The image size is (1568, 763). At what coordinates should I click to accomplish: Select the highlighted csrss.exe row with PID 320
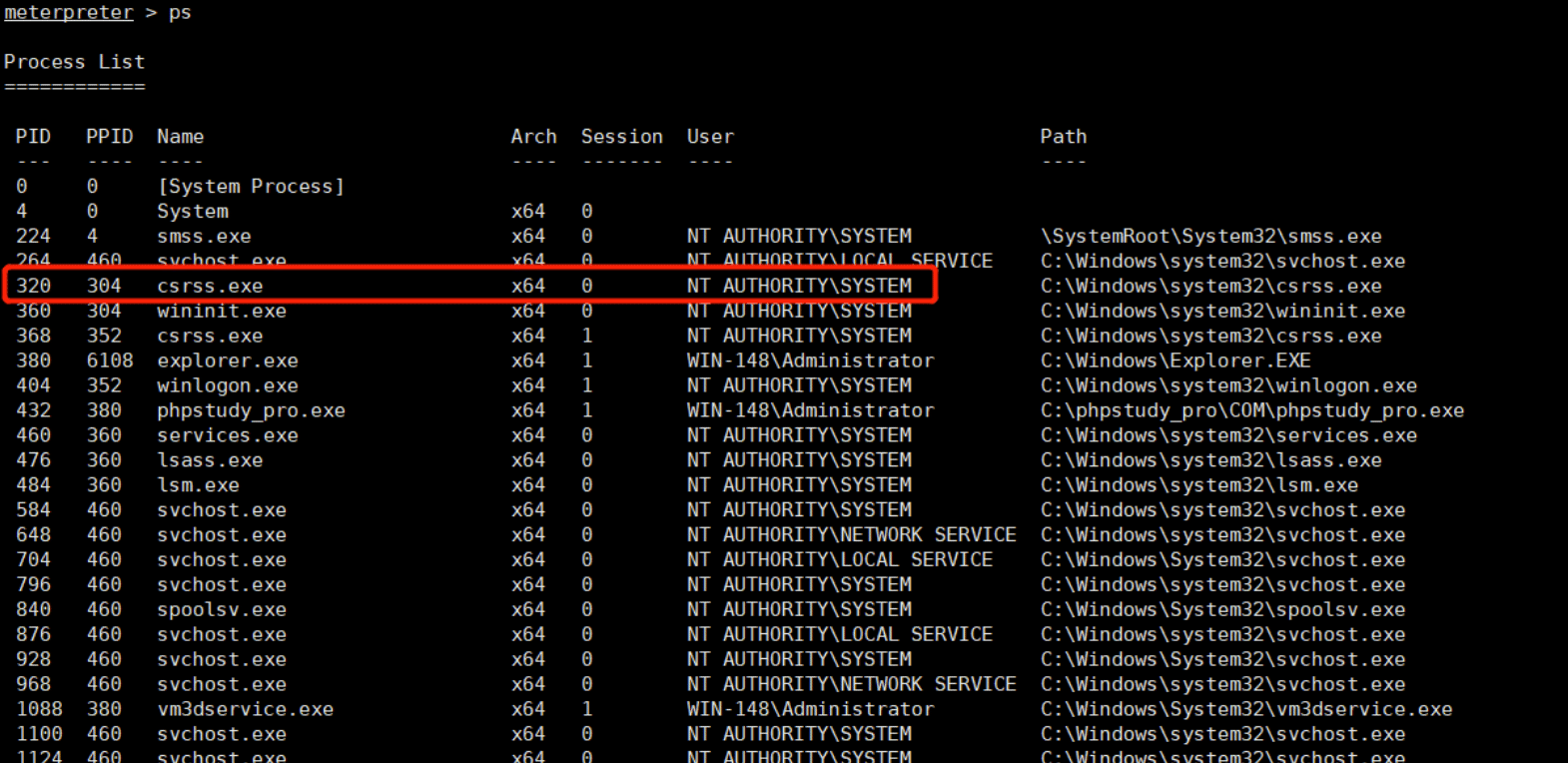coord(469,285)
